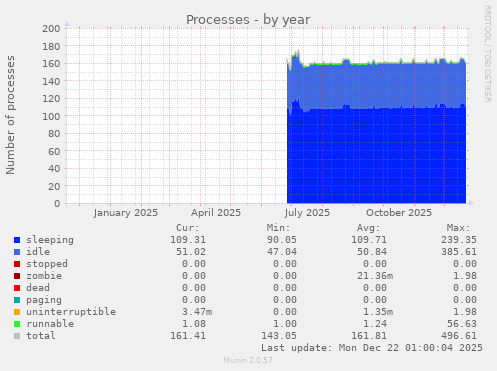Click the 'Munin 2.0.57' version text

pos(248,360)
